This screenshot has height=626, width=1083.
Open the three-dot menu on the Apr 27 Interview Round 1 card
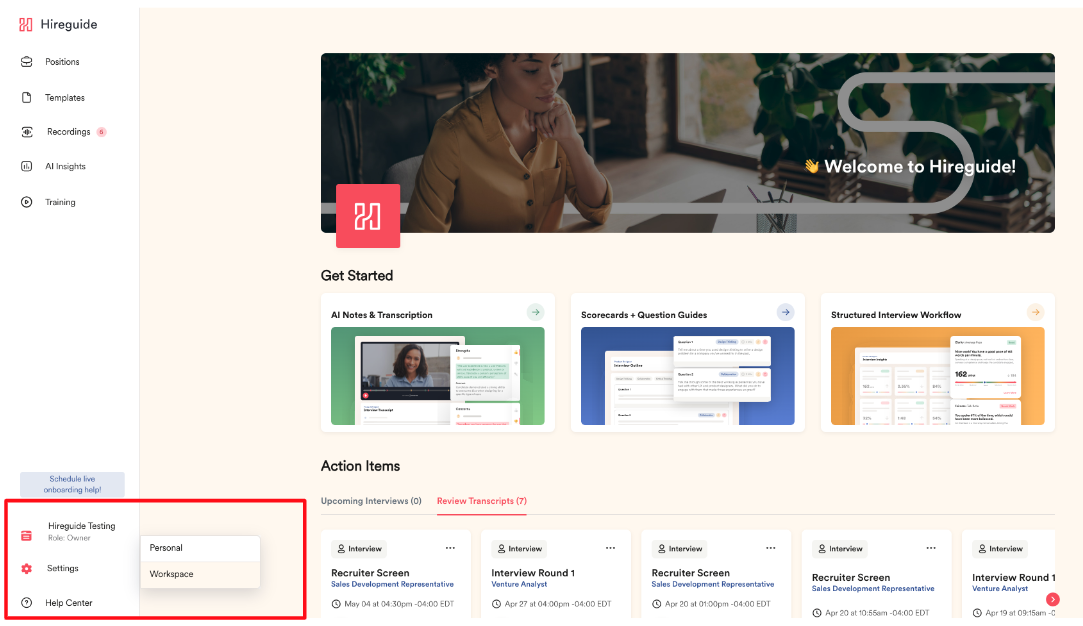(x=611, y=548)
